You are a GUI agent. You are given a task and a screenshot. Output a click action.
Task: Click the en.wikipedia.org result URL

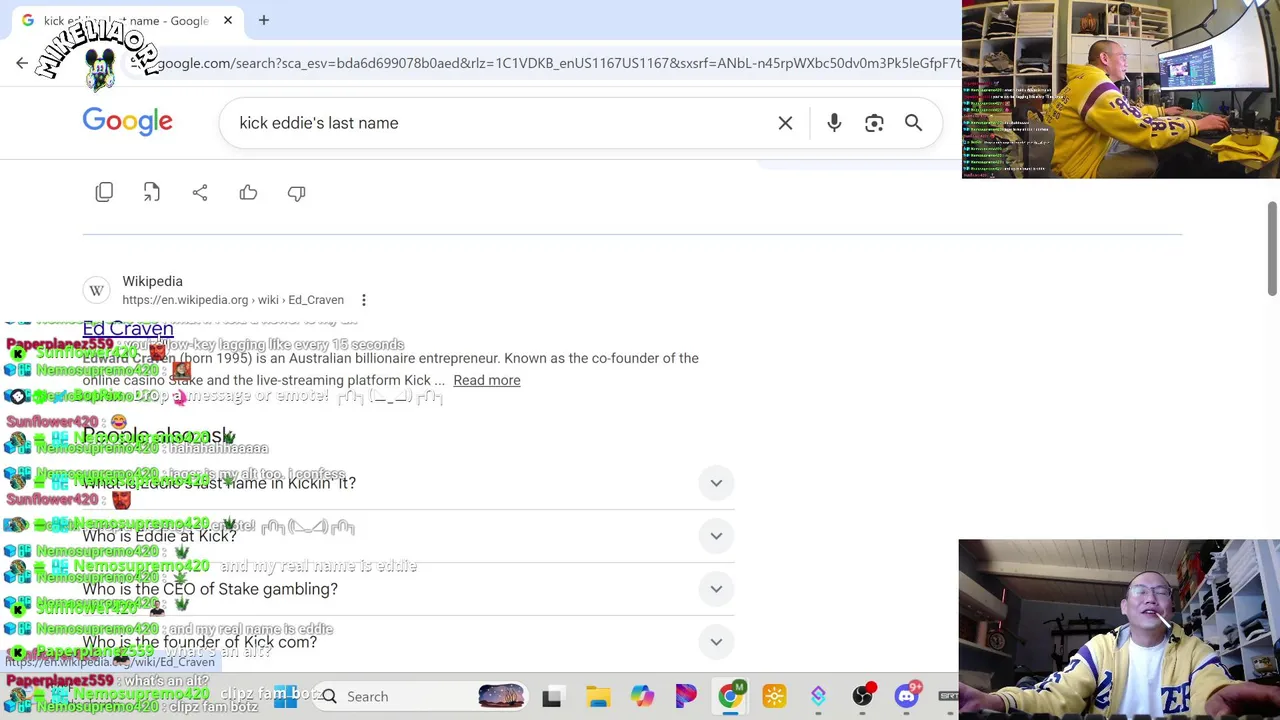pos(233,300)
